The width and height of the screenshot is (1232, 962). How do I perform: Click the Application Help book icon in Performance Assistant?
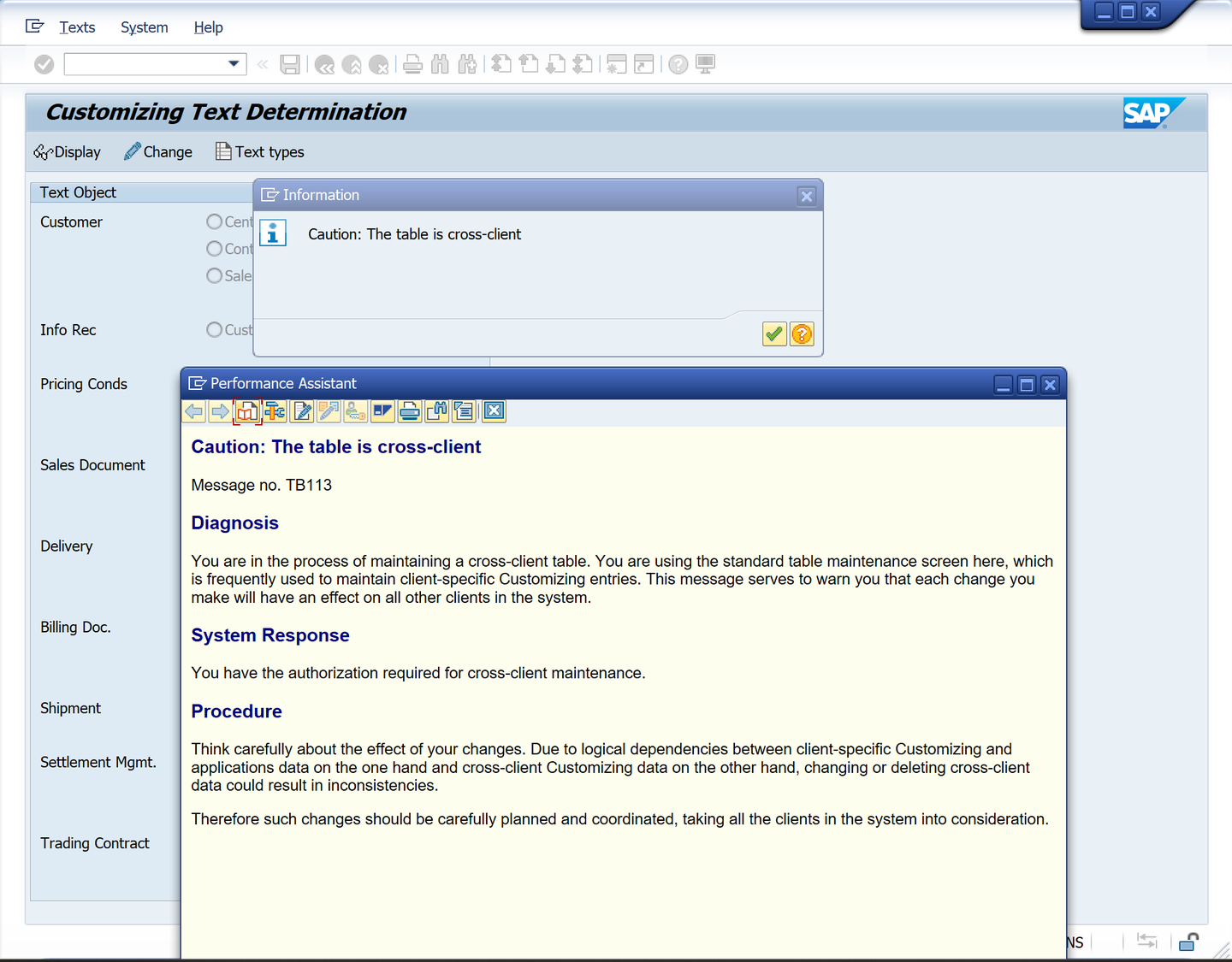(247, 411)
